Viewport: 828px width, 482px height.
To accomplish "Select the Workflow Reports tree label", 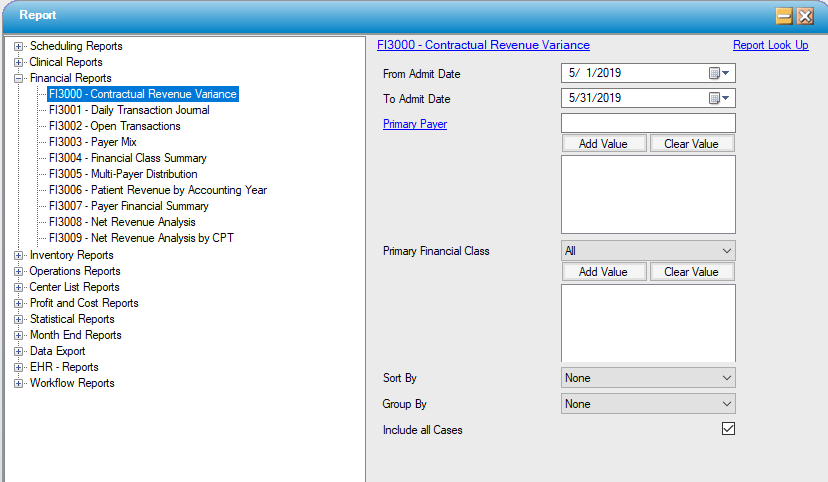I will pyautogui.click(x=72, y=383).
